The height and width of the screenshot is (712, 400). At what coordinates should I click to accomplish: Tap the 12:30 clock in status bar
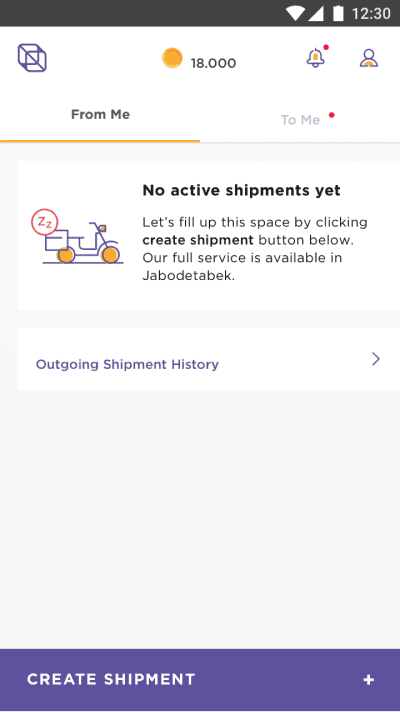(371, 14)
